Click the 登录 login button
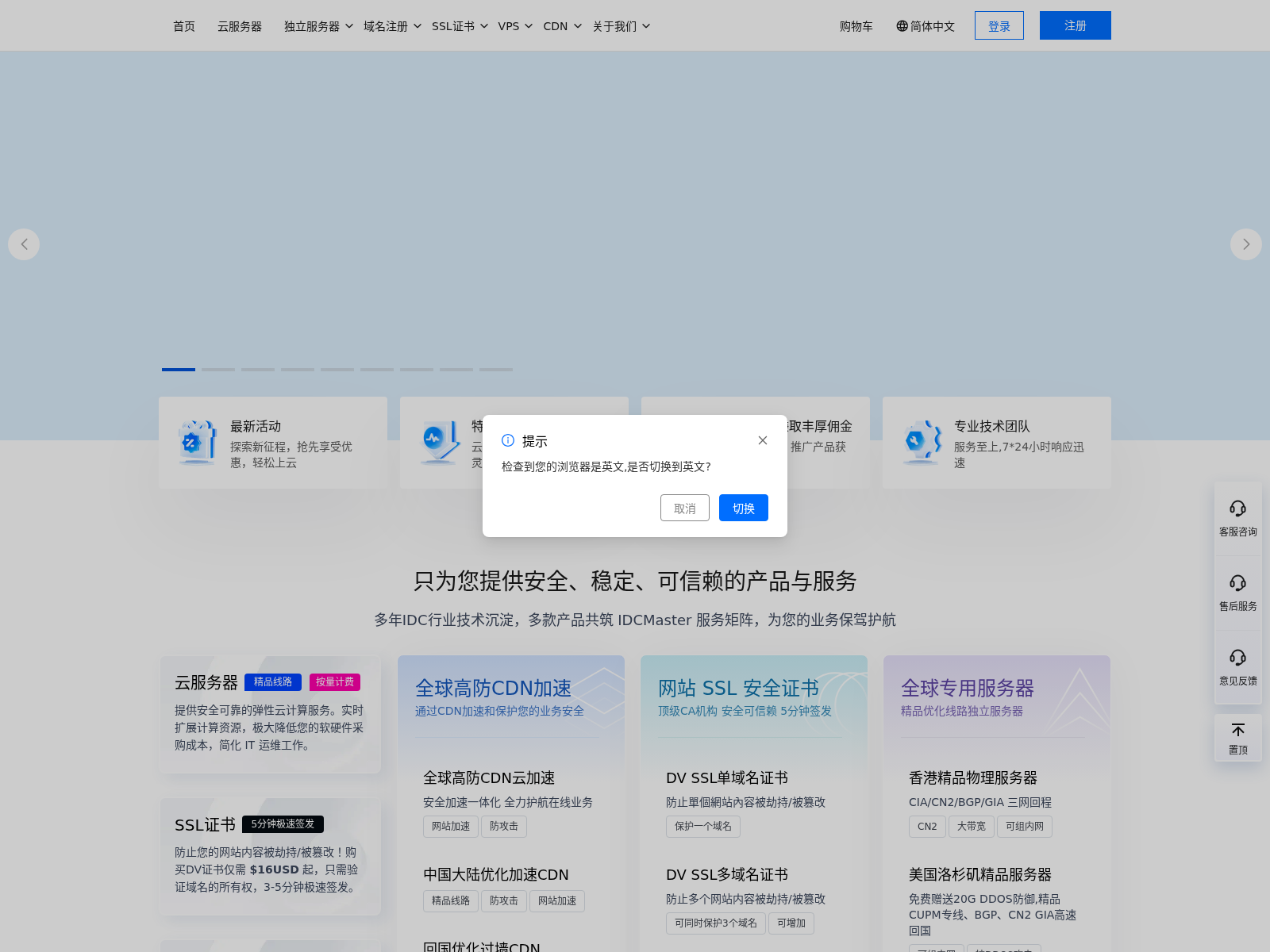 pyautogui.click(x=999, y=25)
